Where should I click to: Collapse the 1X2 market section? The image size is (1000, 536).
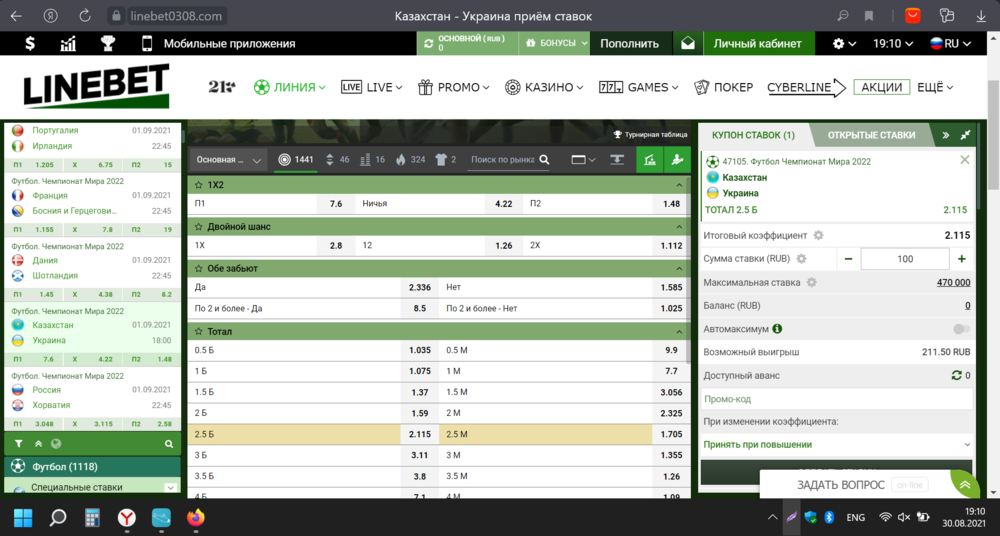click(x=679, y=185)
